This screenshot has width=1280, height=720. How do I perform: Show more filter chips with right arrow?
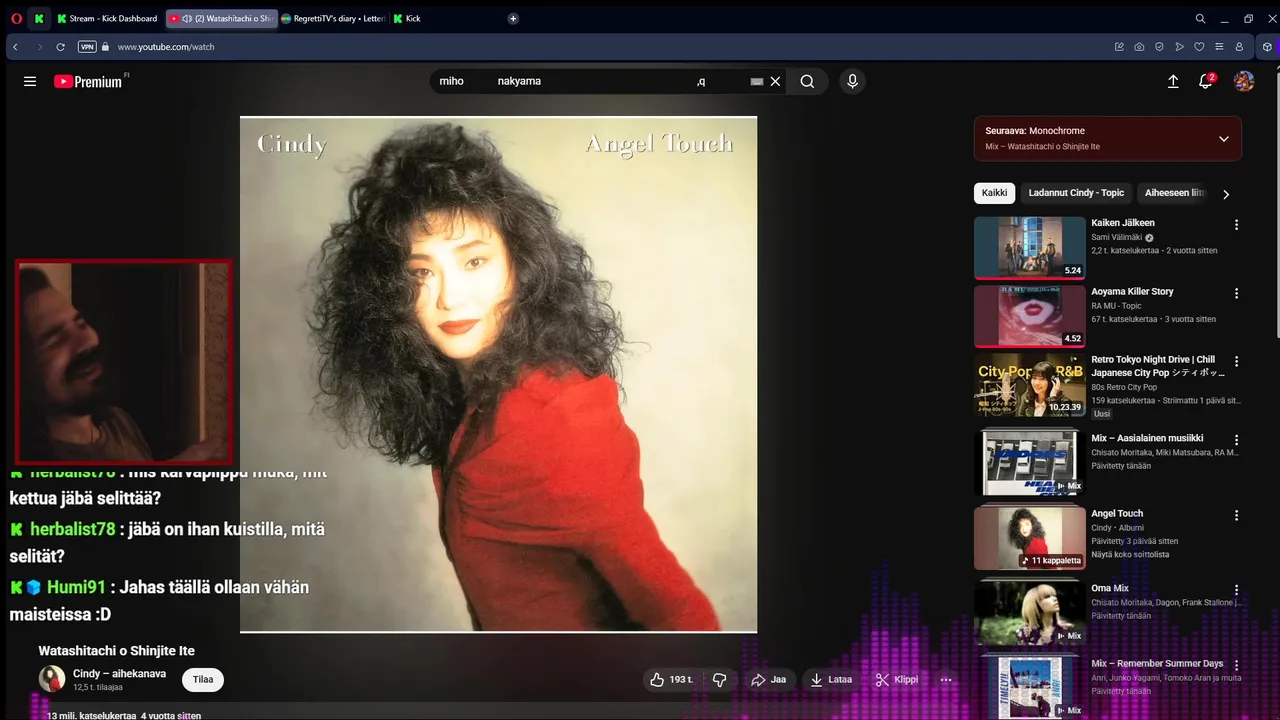point(1226,194)
